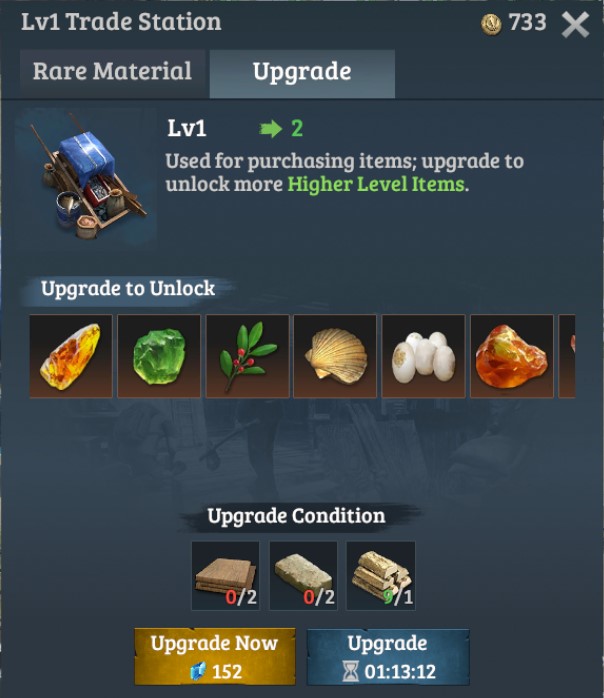Viewport: 604px width, 698px height.
Task: Start the timed Upgrade button
Action: click(388, 657)
